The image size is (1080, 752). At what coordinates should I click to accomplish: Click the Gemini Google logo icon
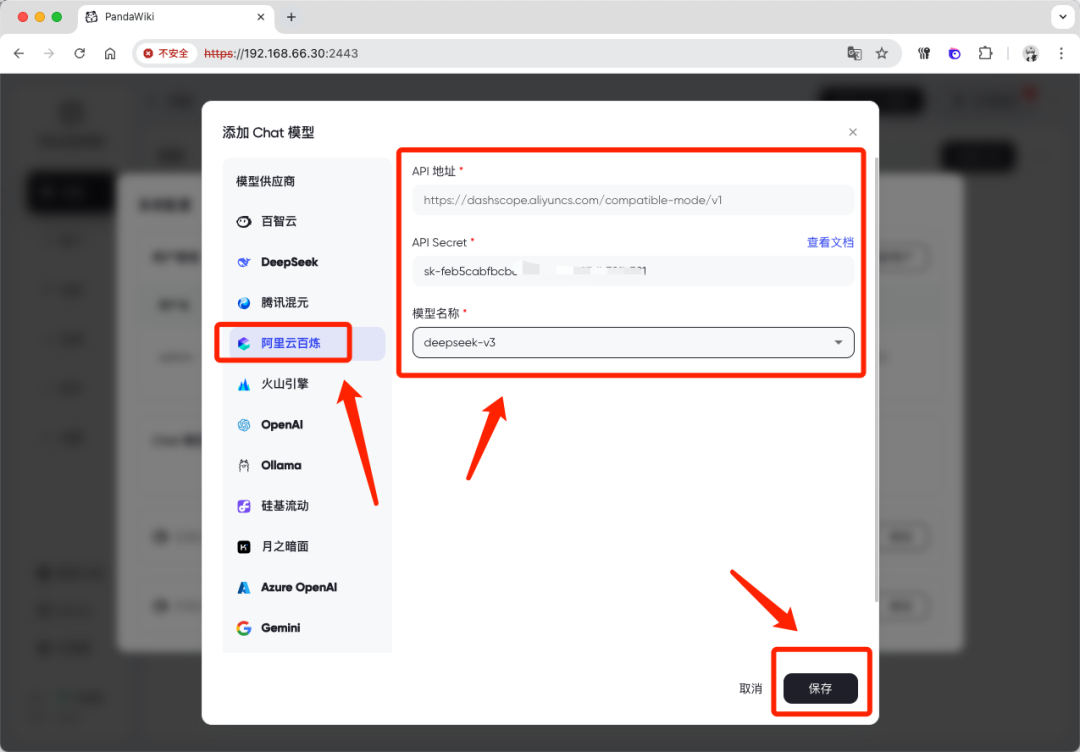pyautogui.click(x=244, y=628)
